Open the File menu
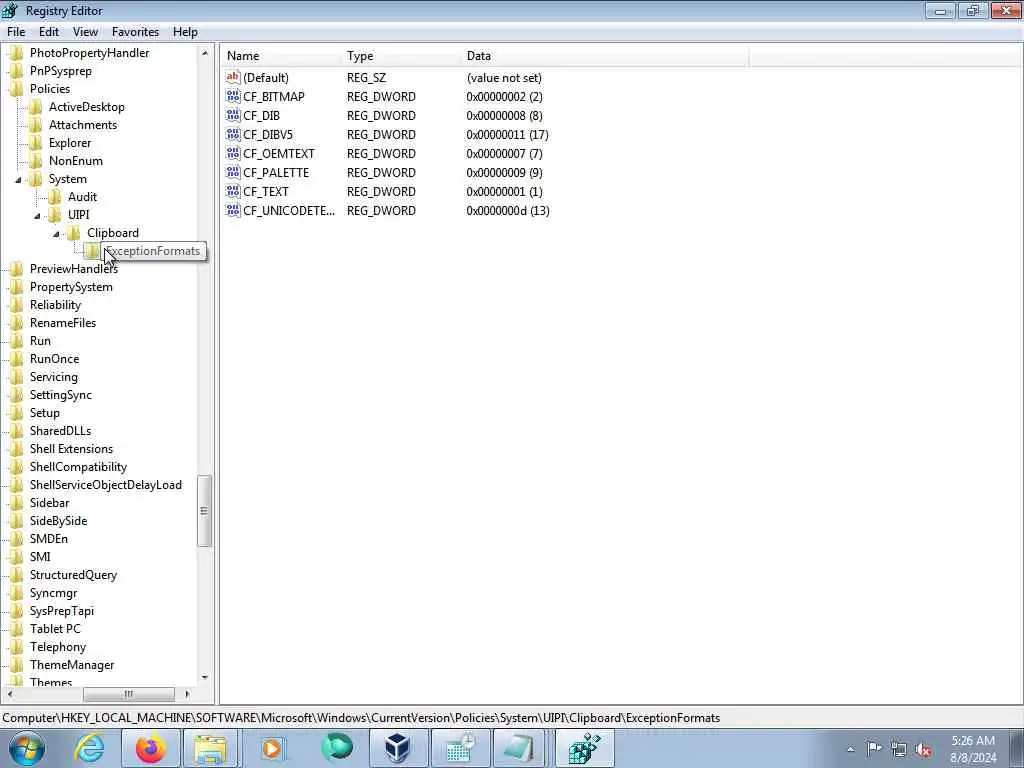The width and height of the screenshot is (1024, 768). pyautogui.click(x=16, y=32)
